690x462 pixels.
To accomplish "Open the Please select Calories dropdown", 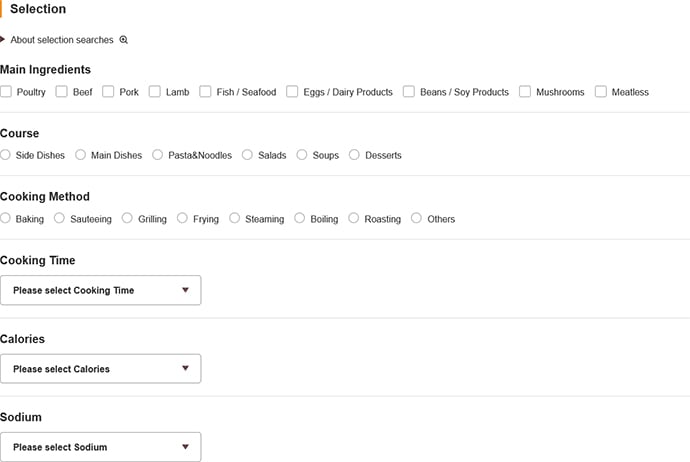I will click(x=101, y=369).
